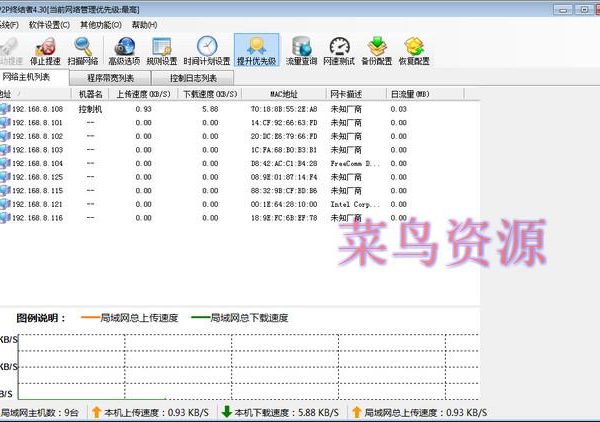Toggle the 提升优先级 priority button

point(256,48)
